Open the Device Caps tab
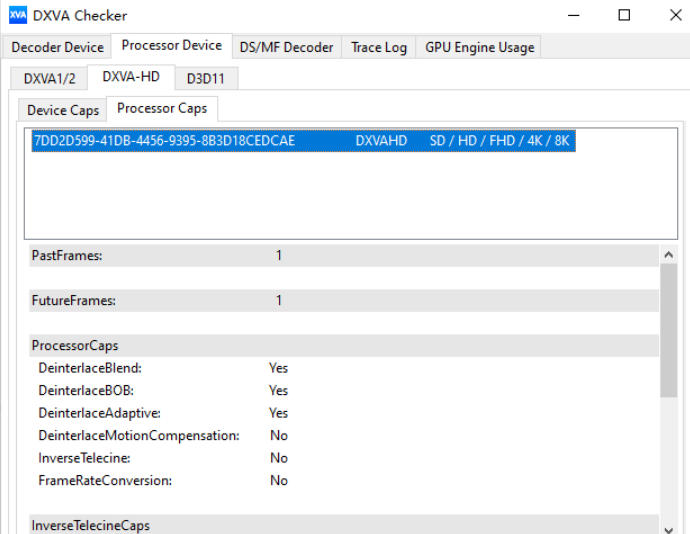690x534 pixels. pyautogui.click(x=62, y=110)
